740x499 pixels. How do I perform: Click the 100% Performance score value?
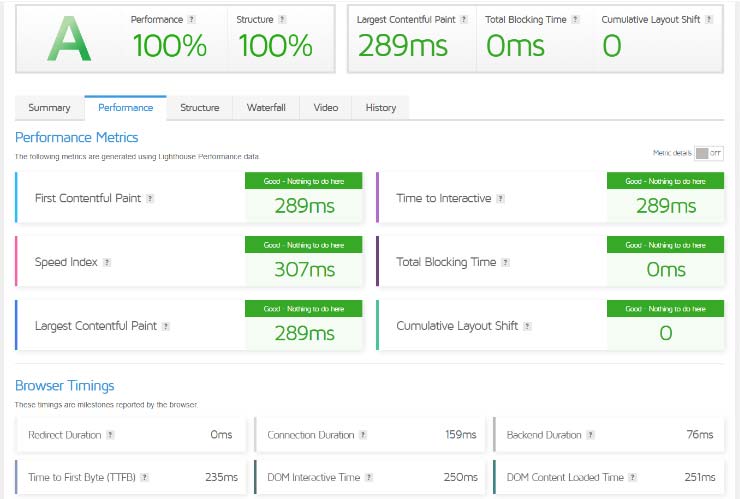coord(169,46)
